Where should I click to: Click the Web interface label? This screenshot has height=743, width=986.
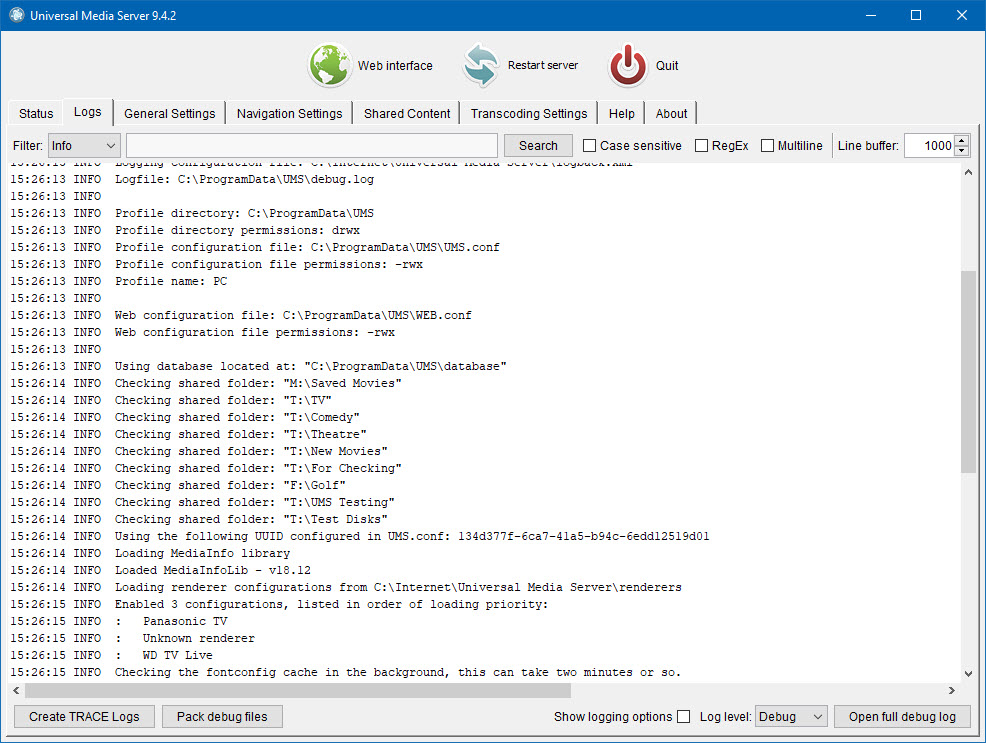(395, 65)
